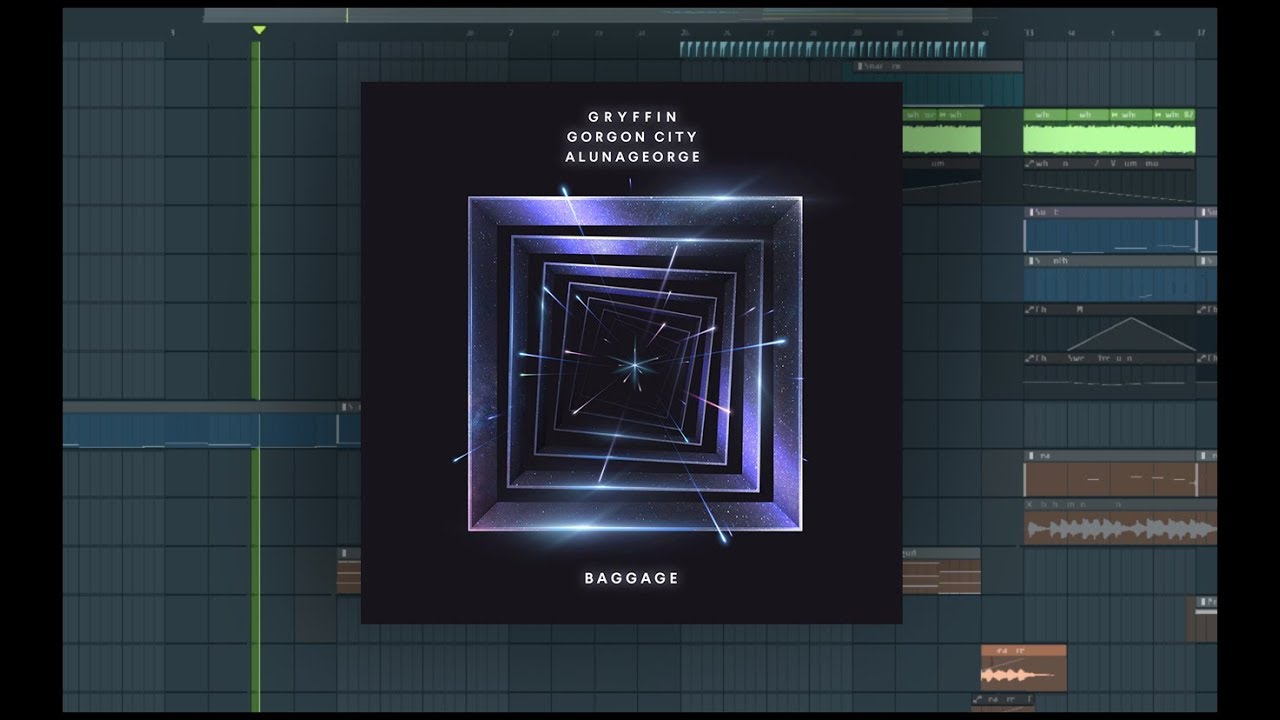This screenshot has height=720, width=1280.
Task: Click the horizontal scrollbar above the timeline
Action: tap(587, 15)
